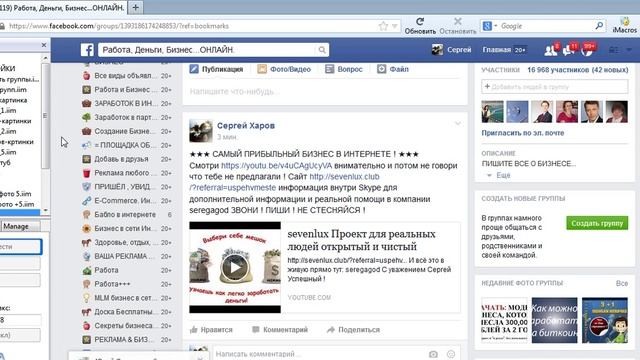Select the Фото/Видео tab
This screenshot has height=360, width=640.
pos(284,69)
